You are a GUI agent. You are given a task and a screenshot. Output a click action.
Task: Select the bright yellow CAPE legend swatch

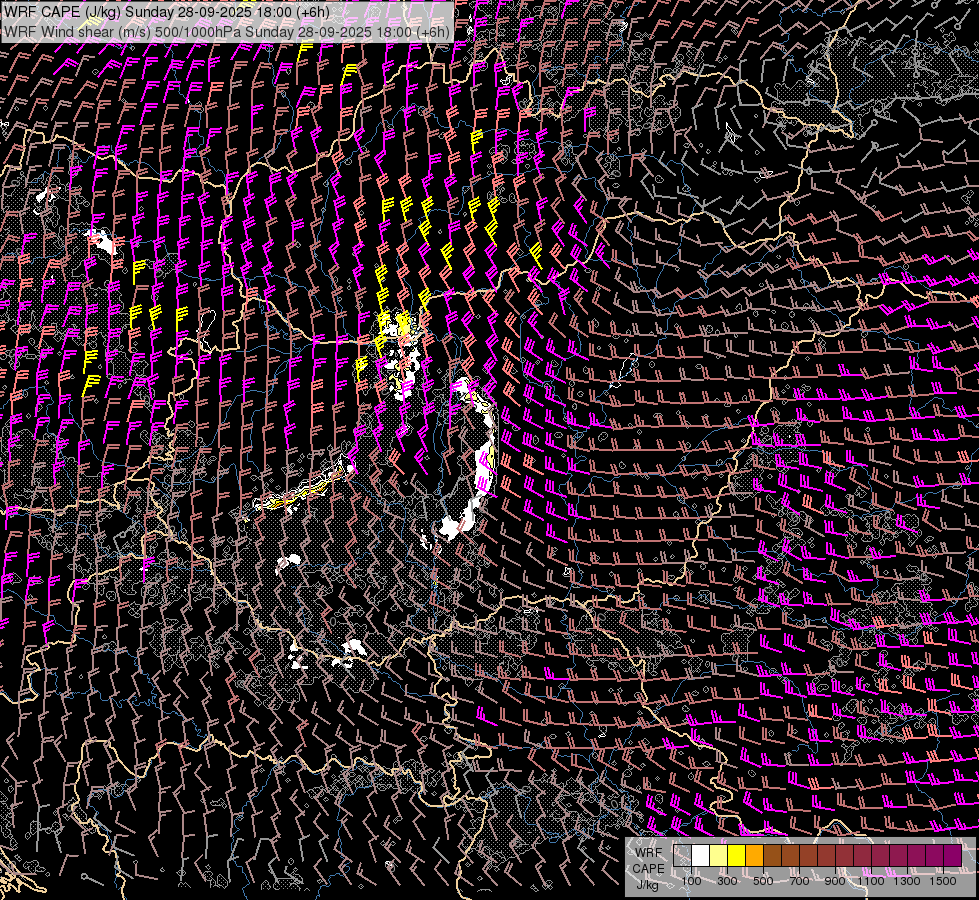pyautogui.click(x=737, y=855)
